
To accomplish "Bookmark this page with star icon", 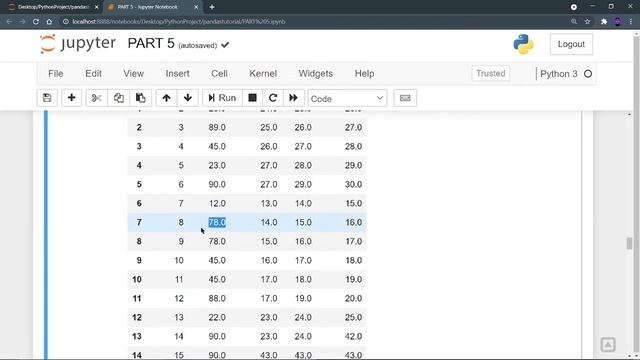I will (587, 22).
